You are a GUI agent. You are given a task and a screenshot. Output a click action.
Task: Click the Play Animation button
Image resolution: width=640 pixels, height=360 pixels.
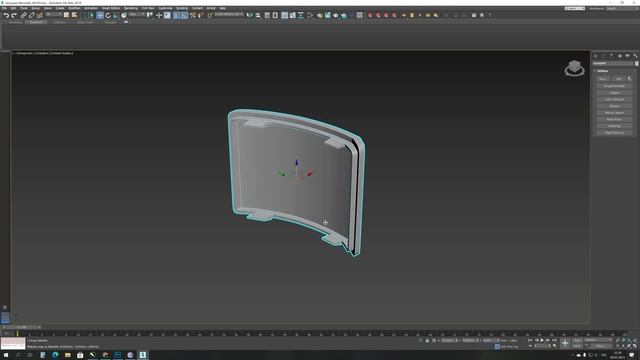[x=542, y=340]
